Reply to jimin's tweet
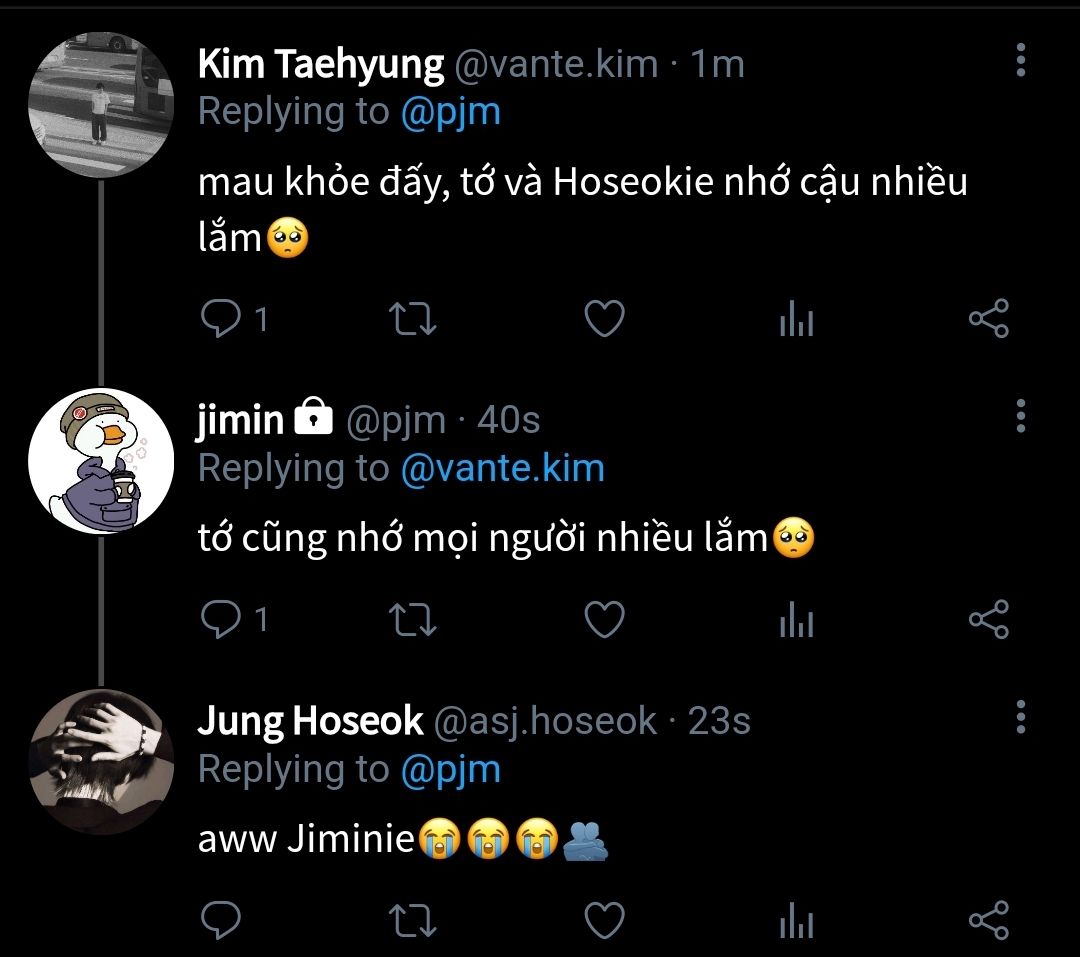The height and width of the screenshot is (957, 1080). point(218,620)
